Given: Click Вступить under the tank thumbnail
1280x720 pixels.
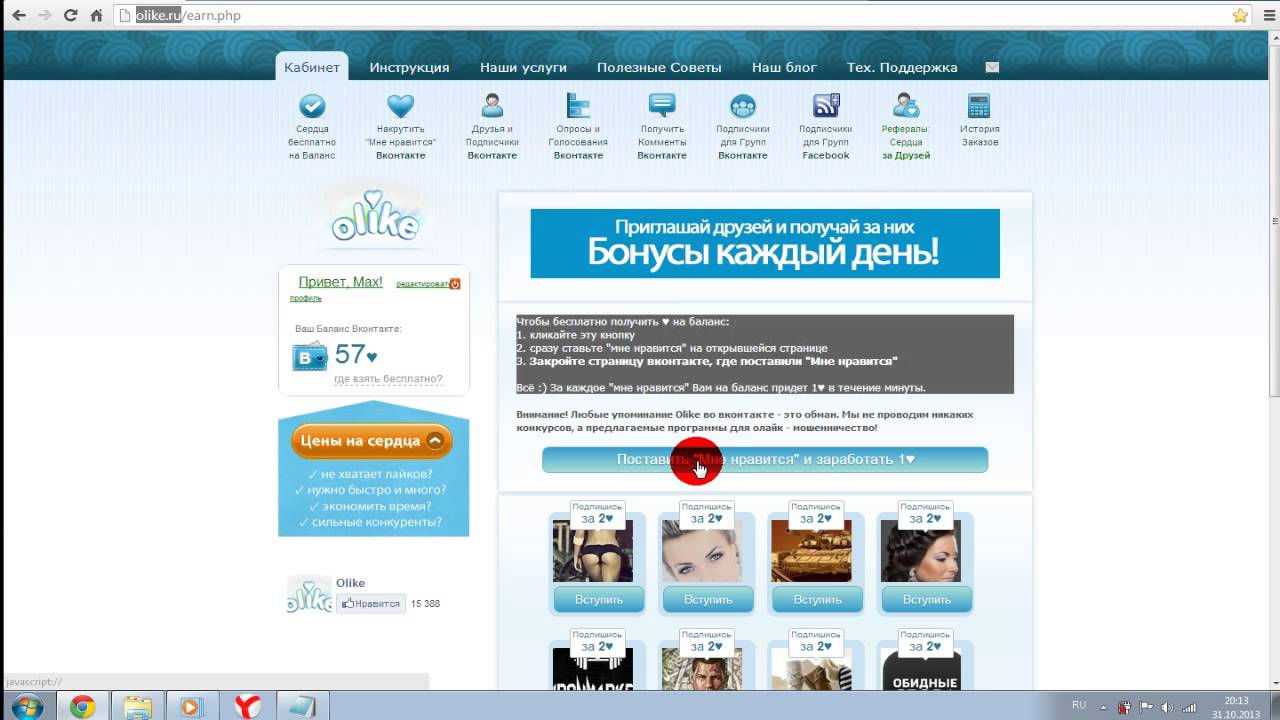Looking at the screenshot, I should (x=818, y=599).
